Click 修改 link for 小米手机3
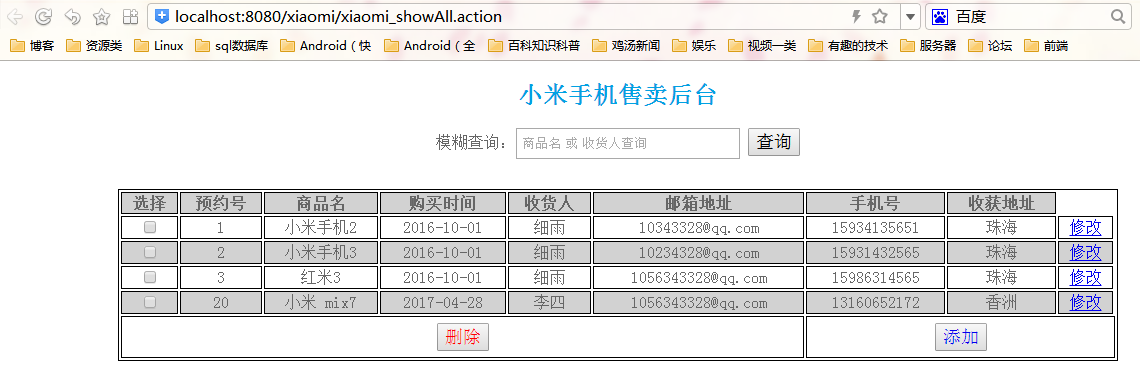The width and height of the screenshot is (1140, 373). 1085,252
